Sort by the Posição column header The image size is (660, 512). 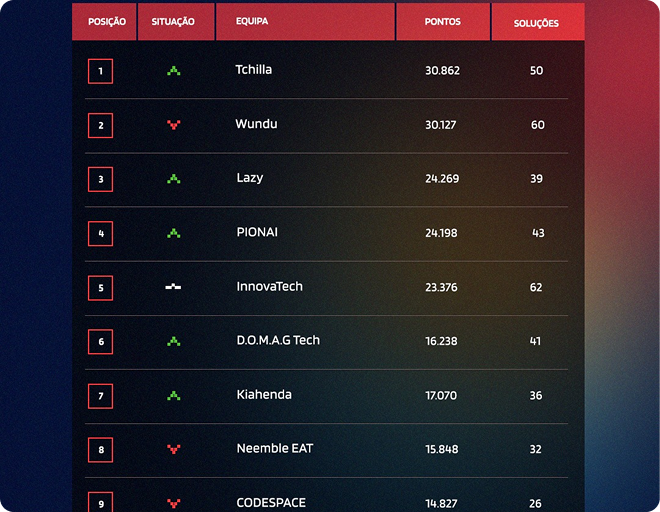106,22
